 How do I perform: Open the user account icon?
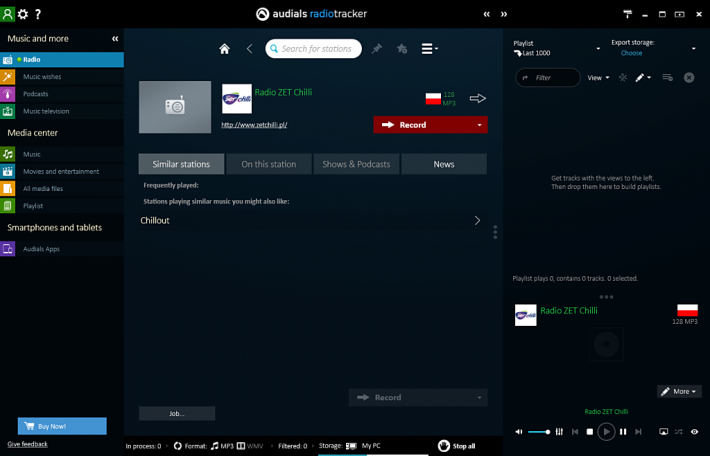[7, 14]
